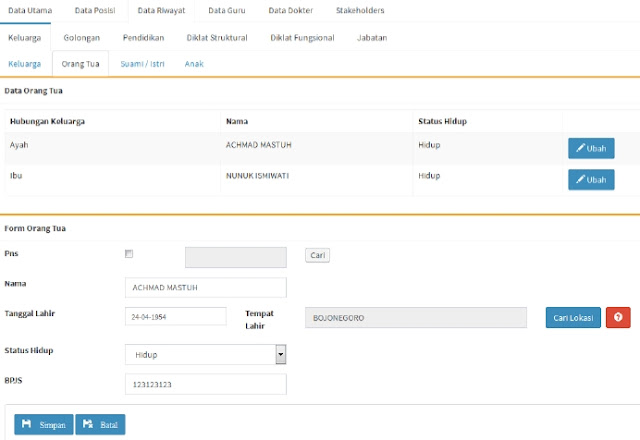
Task: Click the Status Hidup column header
Action: 442,121
